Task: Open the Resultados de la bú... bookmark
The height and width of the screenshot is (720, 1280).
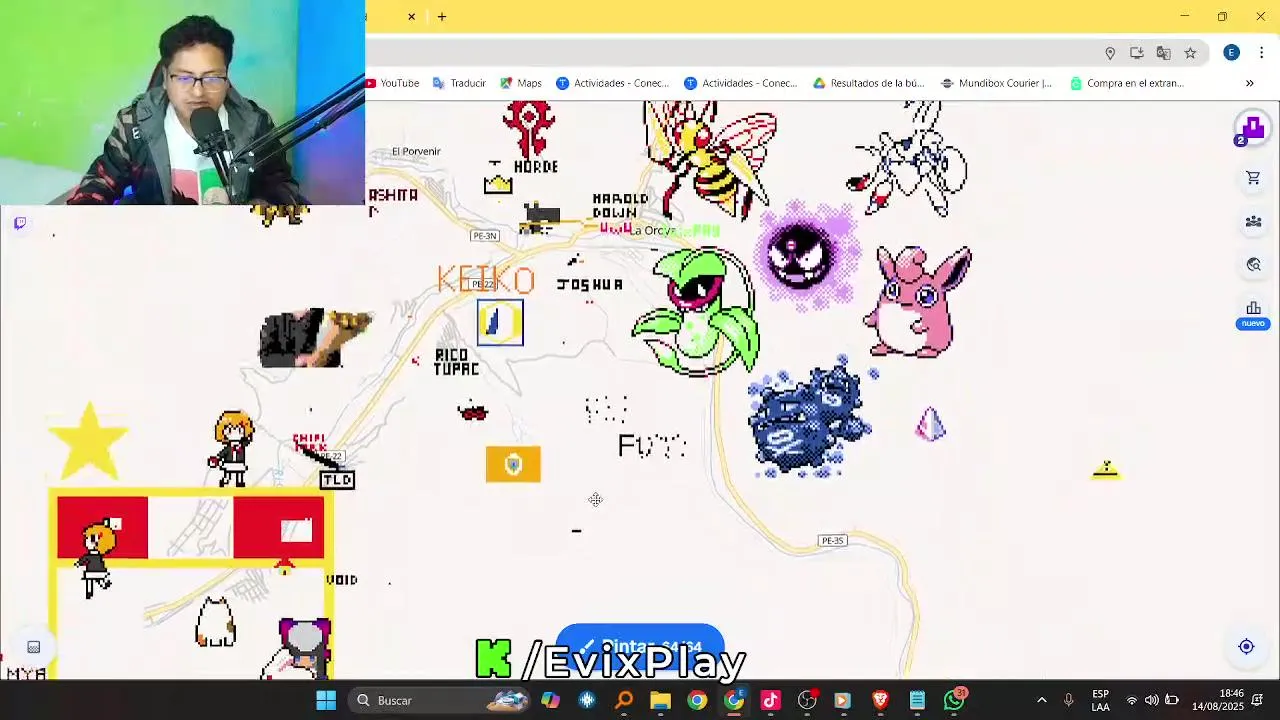Action: click(868, 83)
